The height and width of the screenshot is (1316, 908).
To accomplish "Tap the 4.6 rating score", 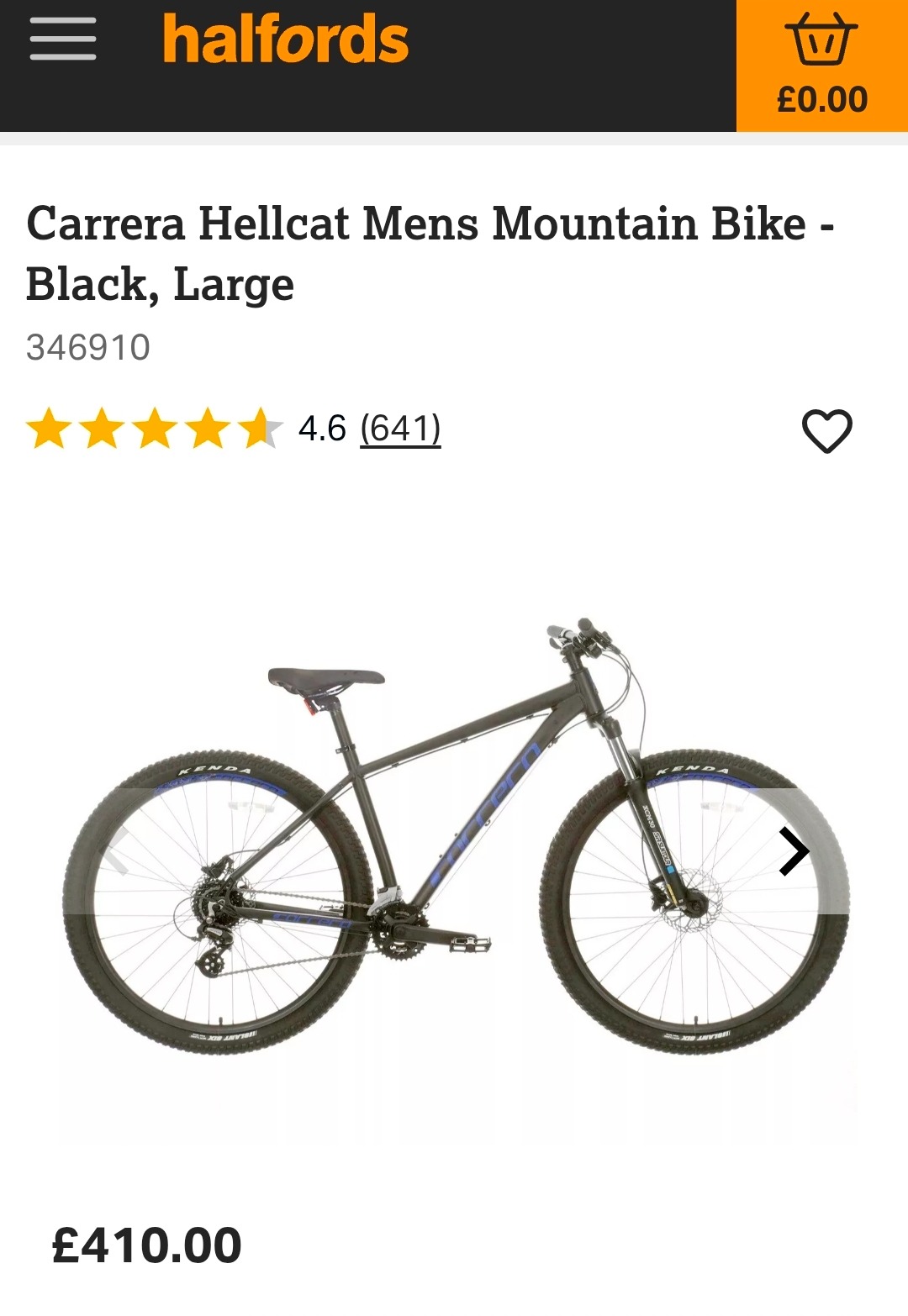I will tap(322, 429).
